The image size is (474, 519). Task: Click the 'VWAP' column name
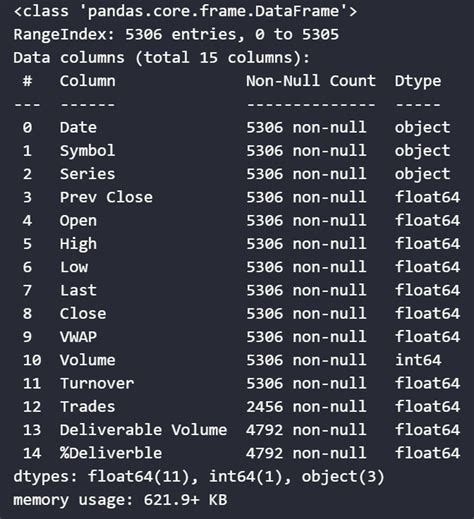pos(78,337)
